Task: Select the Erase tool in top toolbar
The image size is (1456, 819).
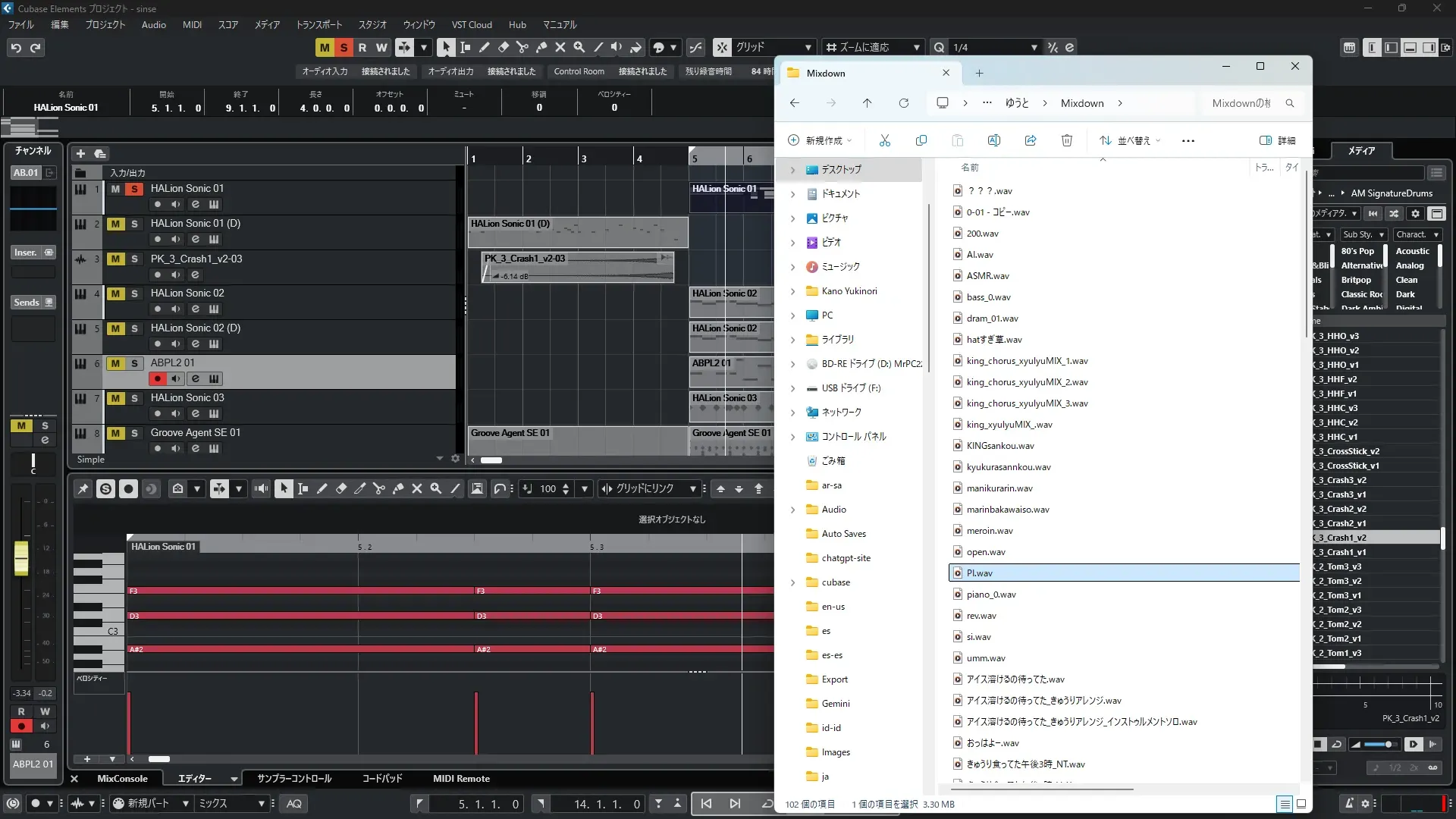Action: click(504, 47)
